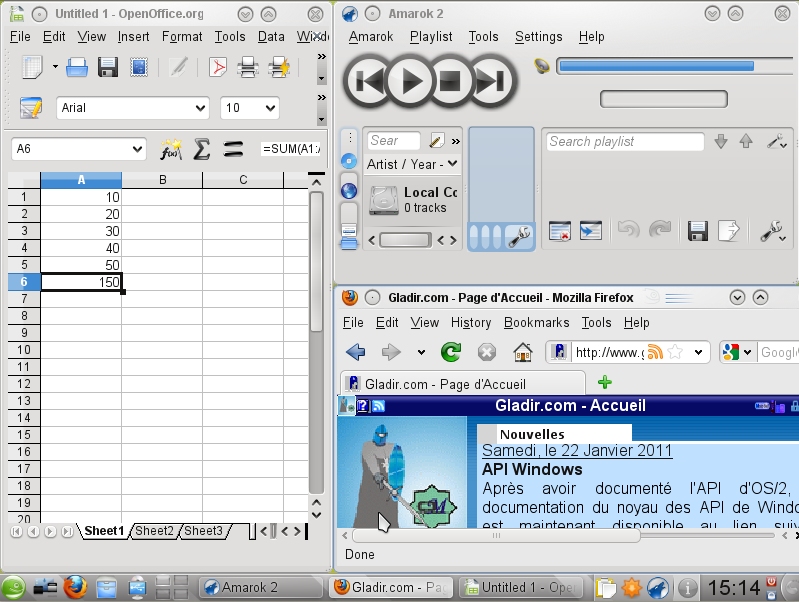Open the Firefox Bookmarks menu
The image size is (799, 602).
[536, 323]
